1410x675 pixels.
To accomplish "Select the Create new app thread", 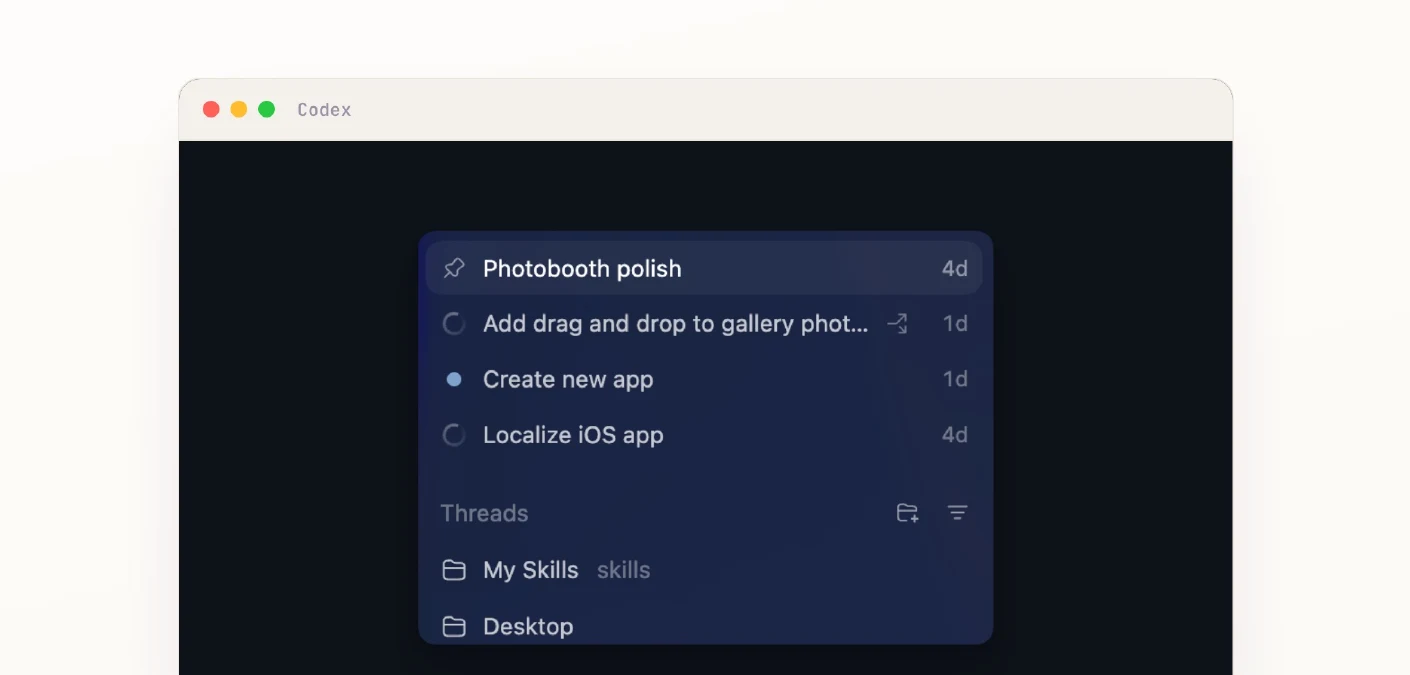I will [704, 380].
